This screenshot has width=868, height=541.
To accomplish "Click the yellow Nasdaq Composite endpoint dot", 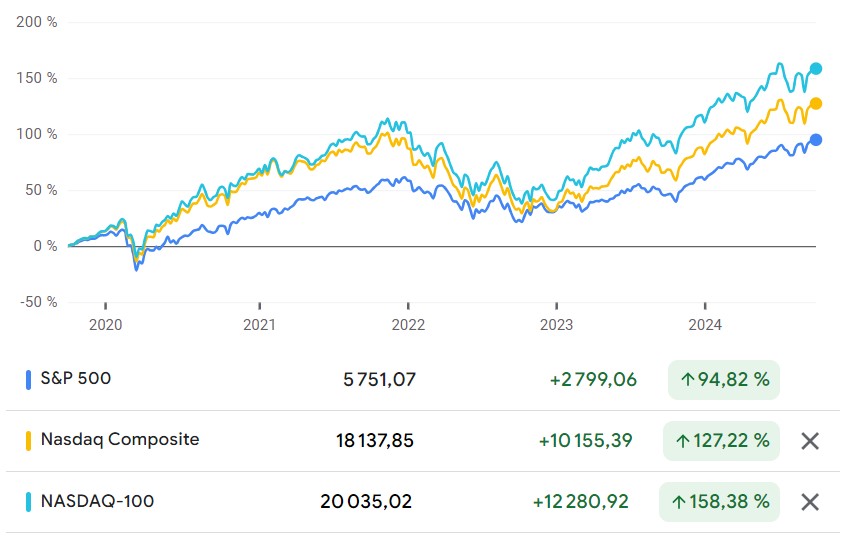I will [x=816, y=103].
